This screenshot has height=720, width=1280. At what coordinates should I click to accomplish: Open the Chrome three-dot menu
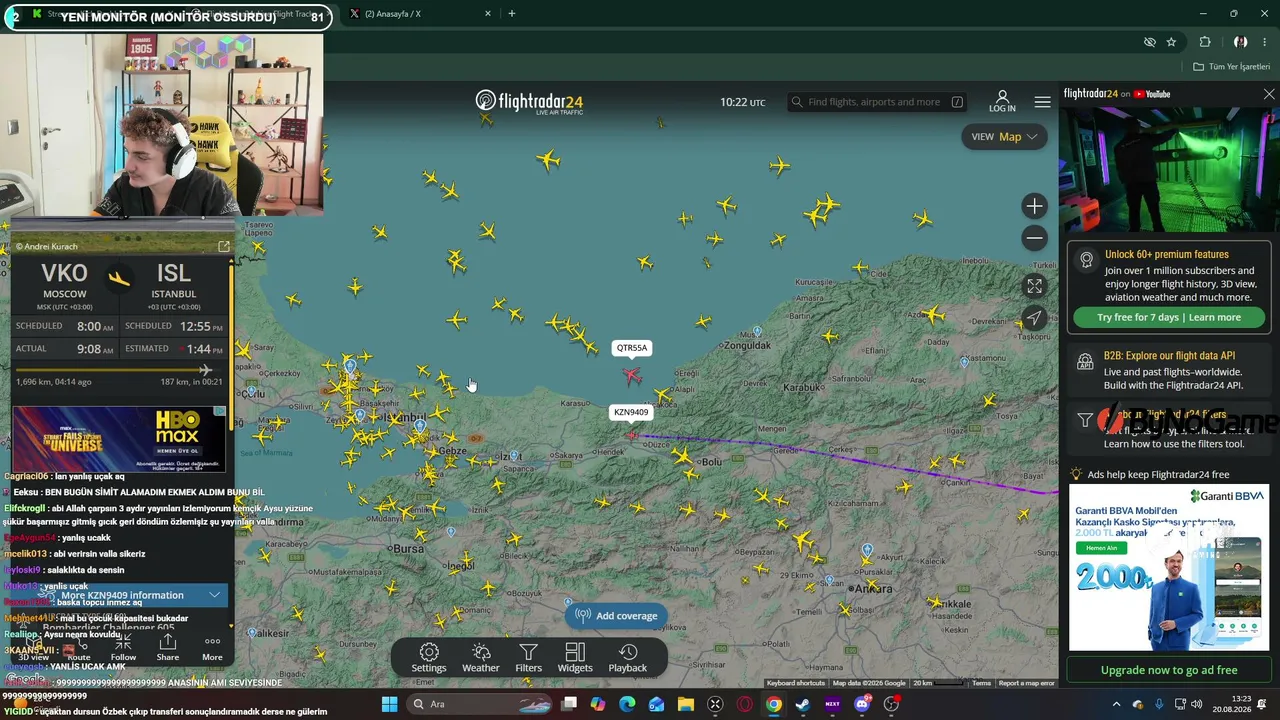[x=1265, y=42]
